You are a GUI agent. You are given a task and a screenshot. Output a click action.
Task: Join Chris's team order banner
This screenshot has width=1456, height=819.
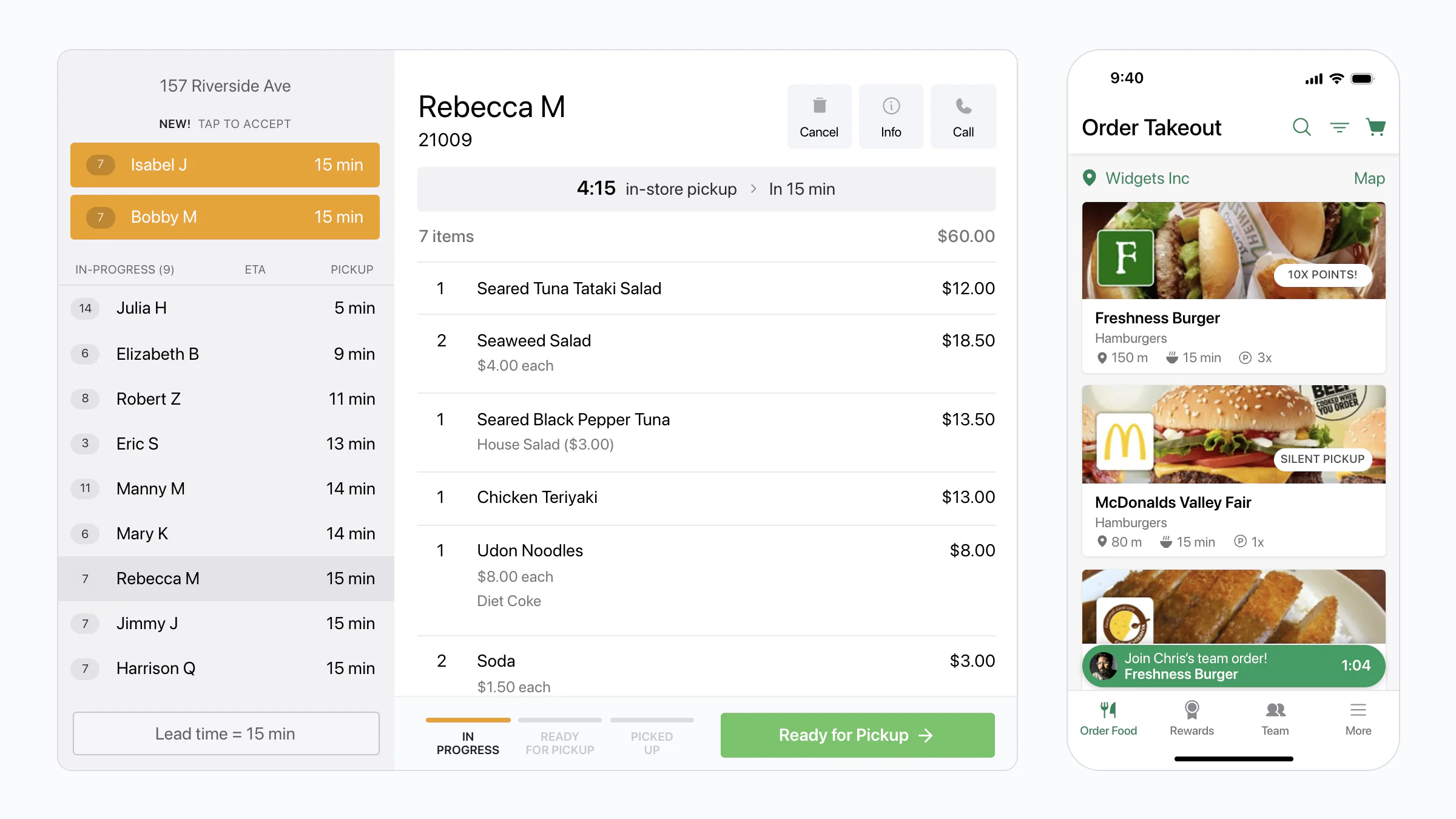[x=1233, y=666]
